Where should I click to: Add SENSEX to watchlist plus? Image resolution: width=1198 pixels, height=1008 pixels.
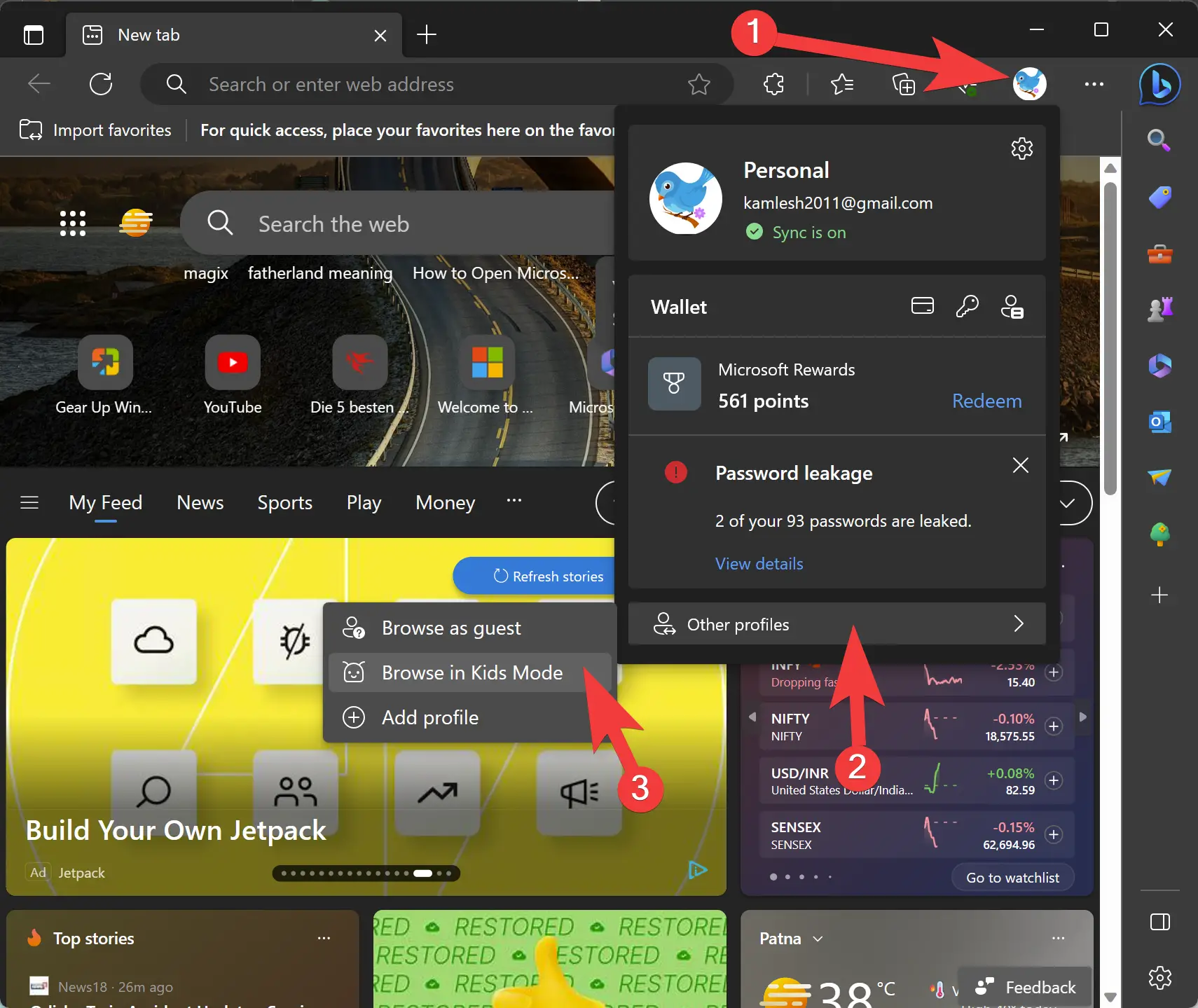click(1053, 834)
